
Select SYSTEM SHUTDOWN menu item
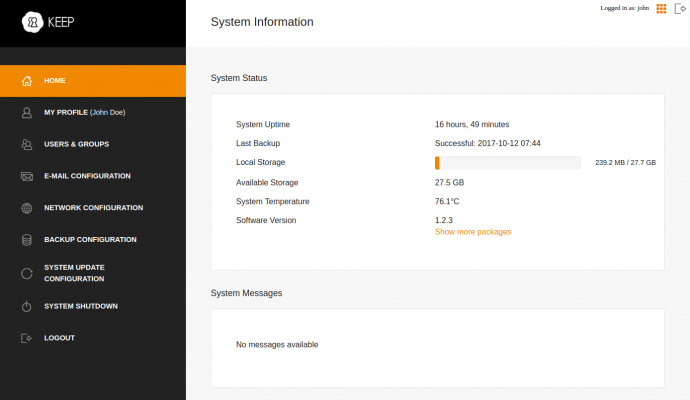[x=93, y=306]
